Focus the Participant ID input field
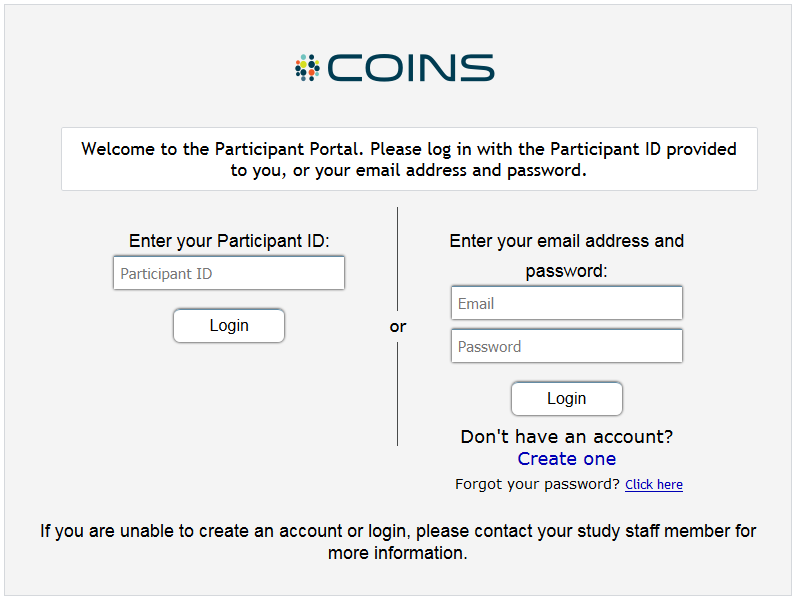The width and height of the screenshot is (797, 600). 229,273
